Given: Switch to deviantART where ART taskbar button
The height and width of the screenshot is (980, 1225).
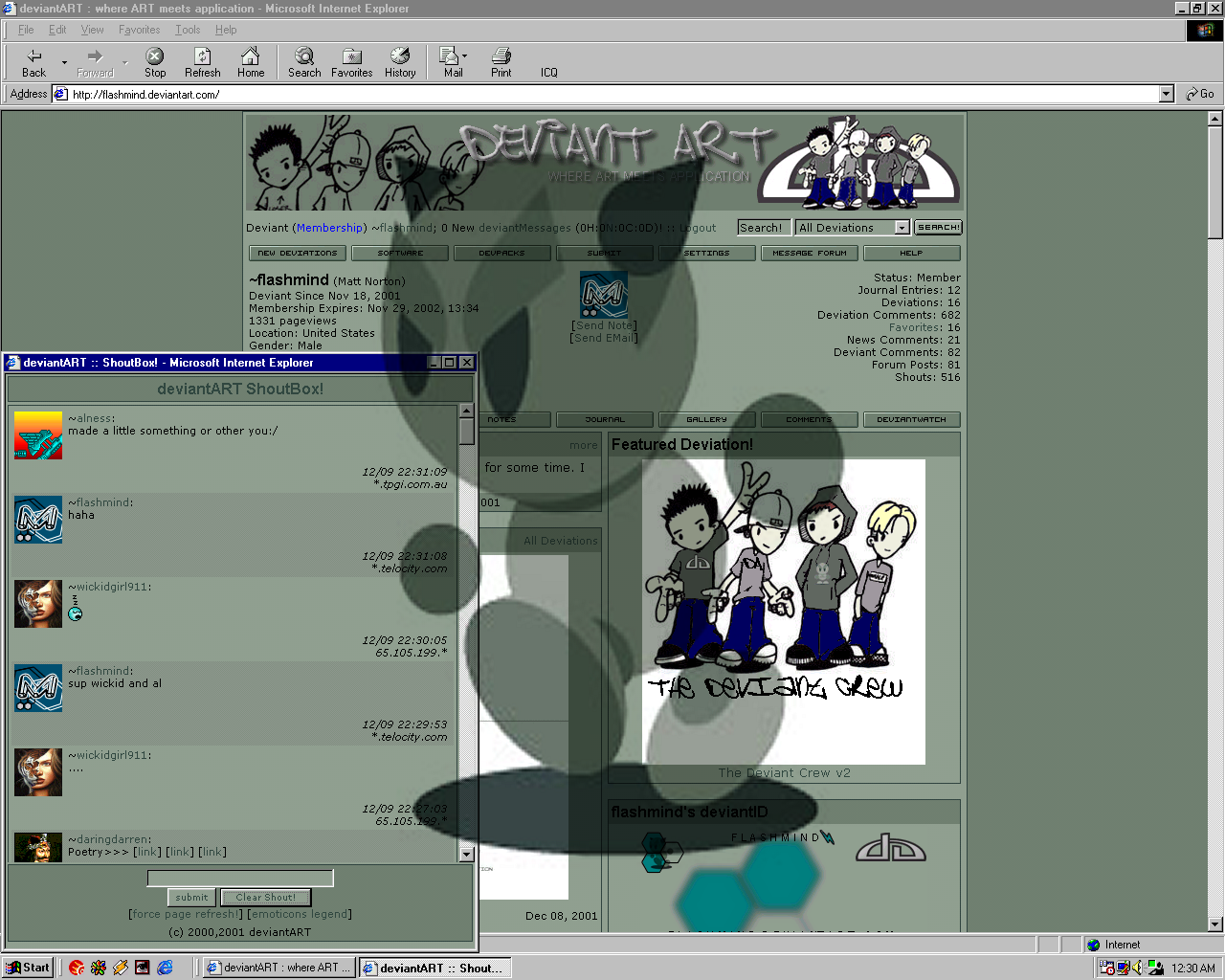Looking at the screenshot, I should pyautogui.click(x=279, y=968).
